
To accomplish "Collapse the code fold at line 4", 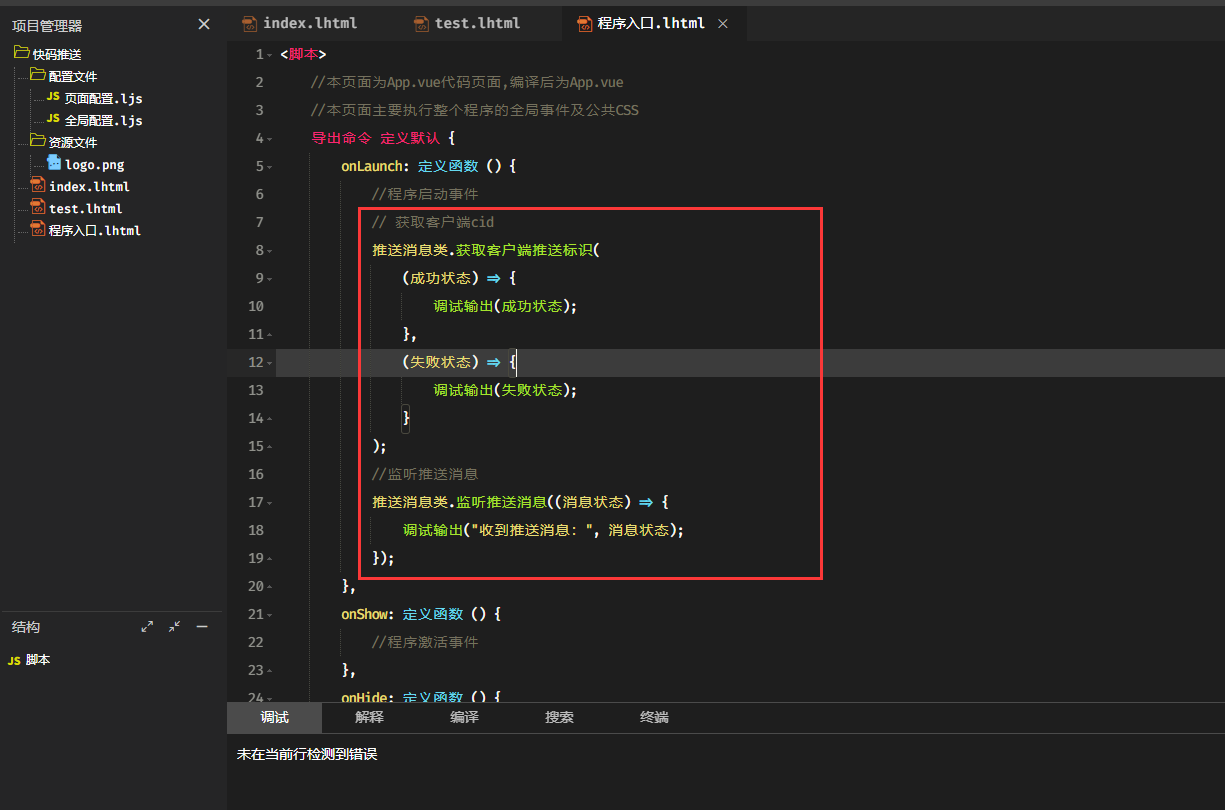I will [x=270, y=138].
